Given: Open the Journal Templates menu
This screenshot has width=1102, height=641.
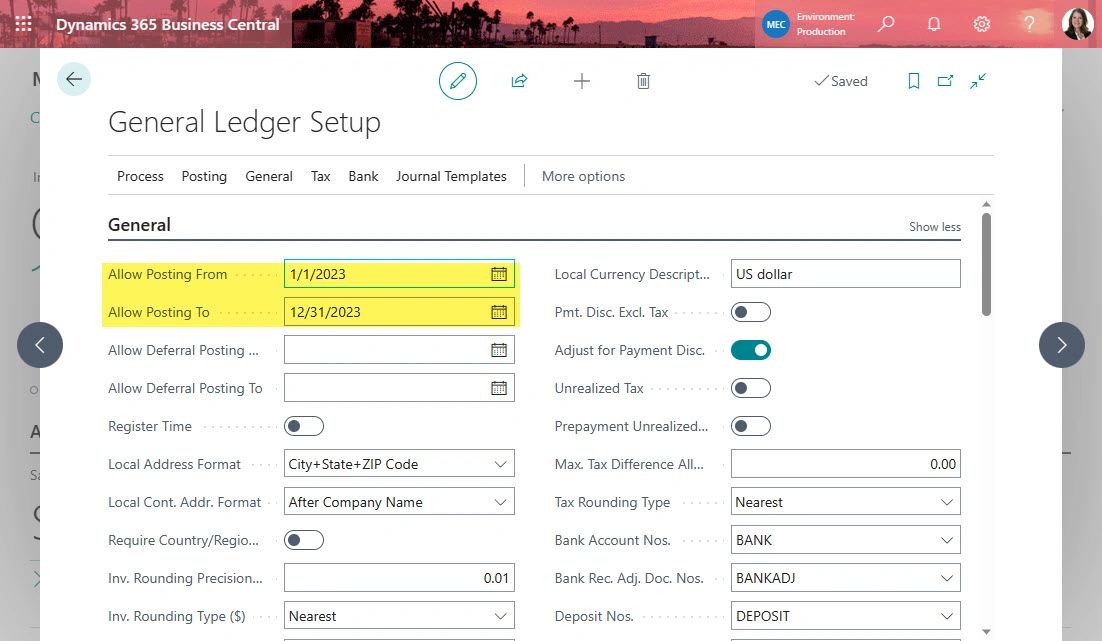Looking at the screenshot, I should 451,176.
